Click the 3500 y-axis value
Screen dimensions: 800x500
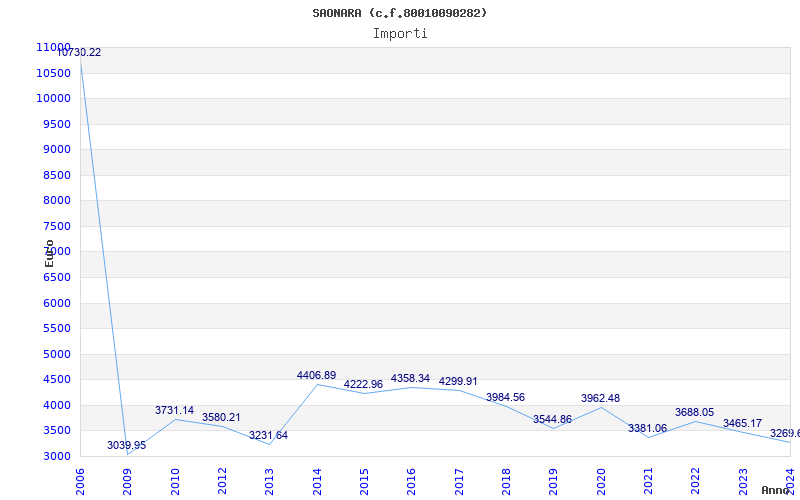[57, 431]
